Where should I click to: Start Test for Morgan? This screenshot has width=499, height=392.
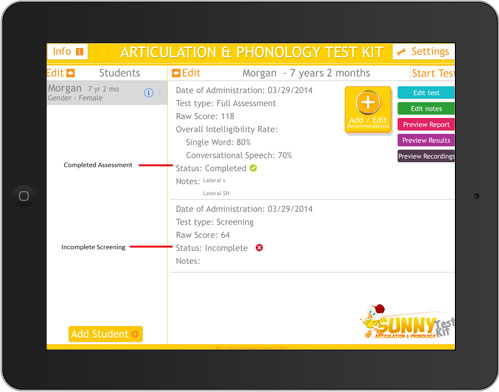click(x=432, y=73)
